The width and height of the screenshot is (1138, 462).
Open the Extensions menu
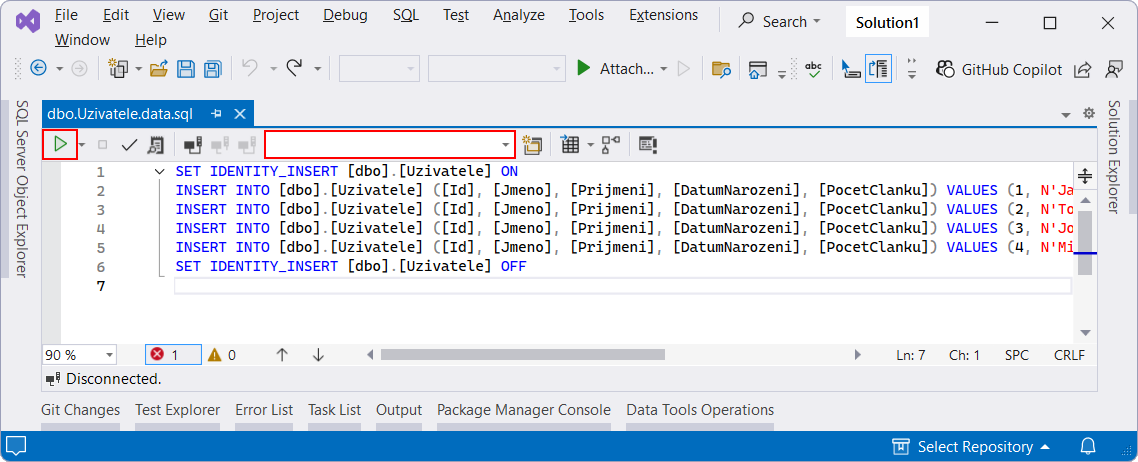(x=663, y=15)
